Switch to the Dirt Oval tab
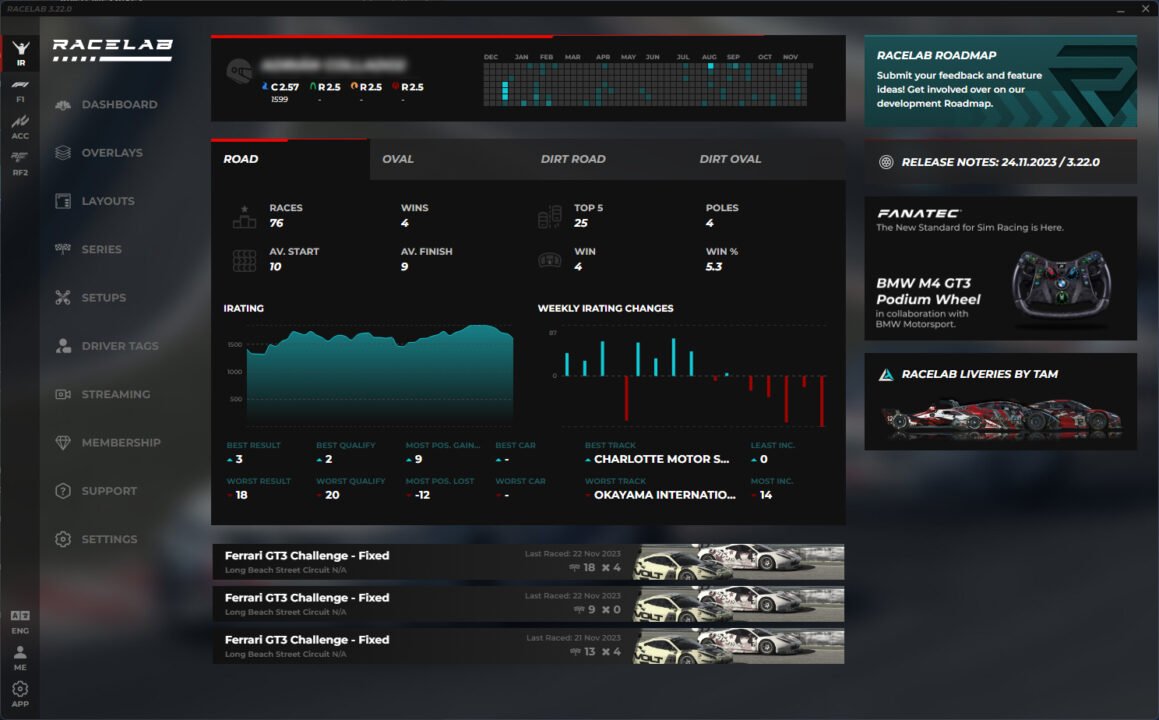The width and height of the screenshot is (1159, 720). pyautogui.click(x=767, y=159)
